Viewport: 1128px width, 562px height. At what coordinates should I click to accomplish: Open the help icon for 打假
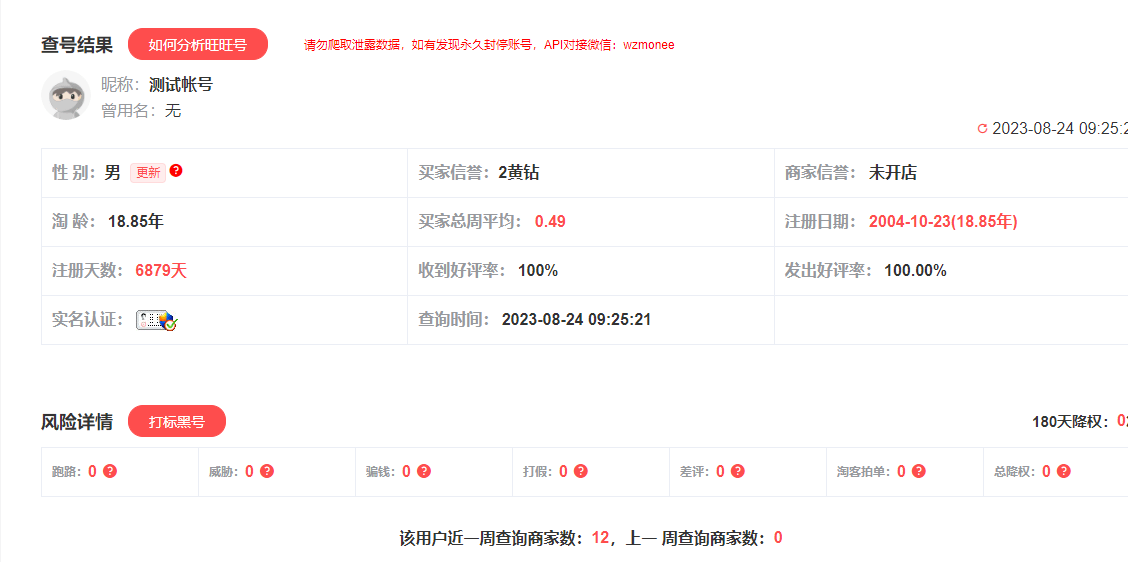tap(581, 471)
